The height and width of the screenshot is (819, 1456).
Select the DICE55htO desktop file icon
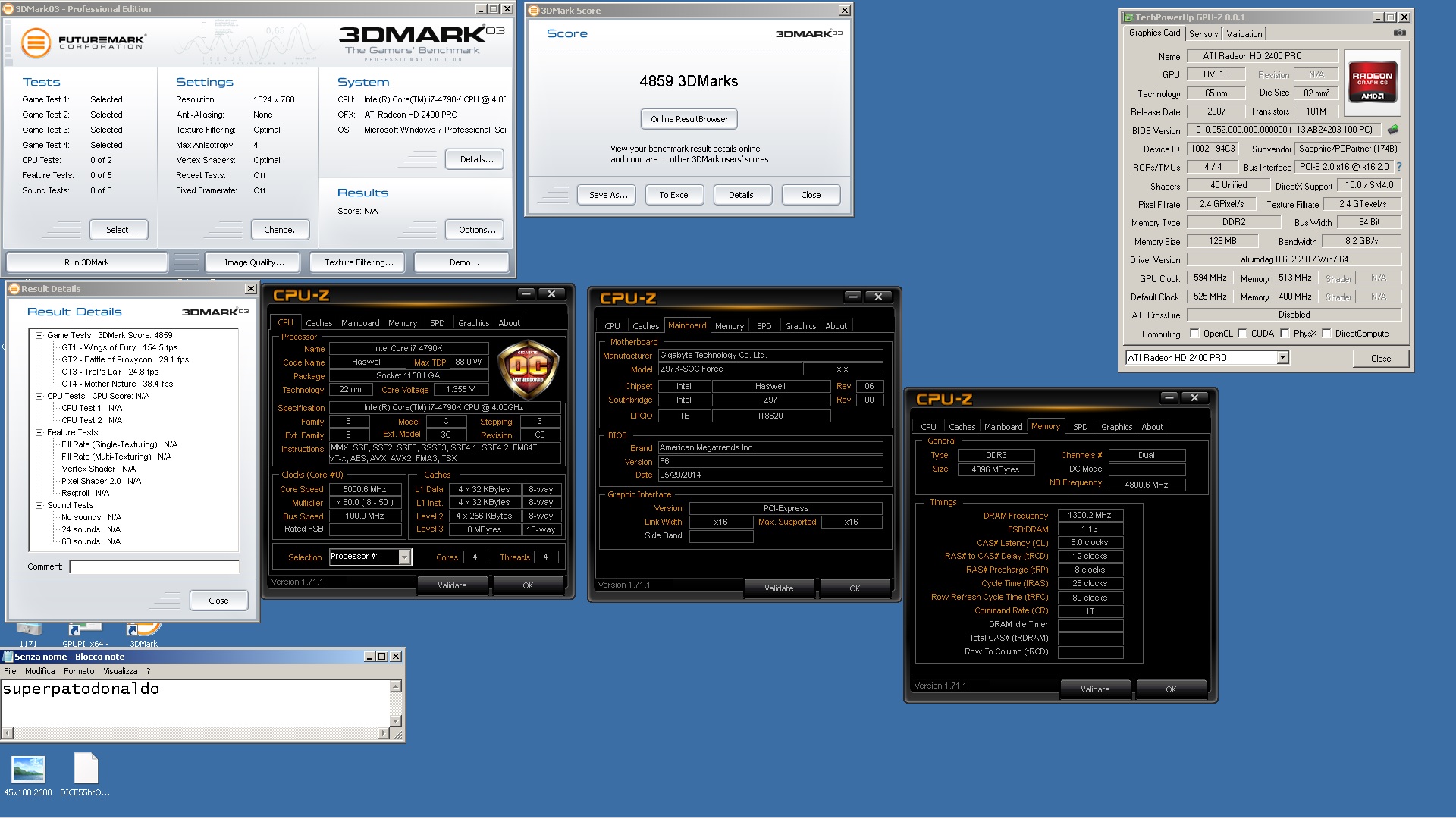(86, 775)
